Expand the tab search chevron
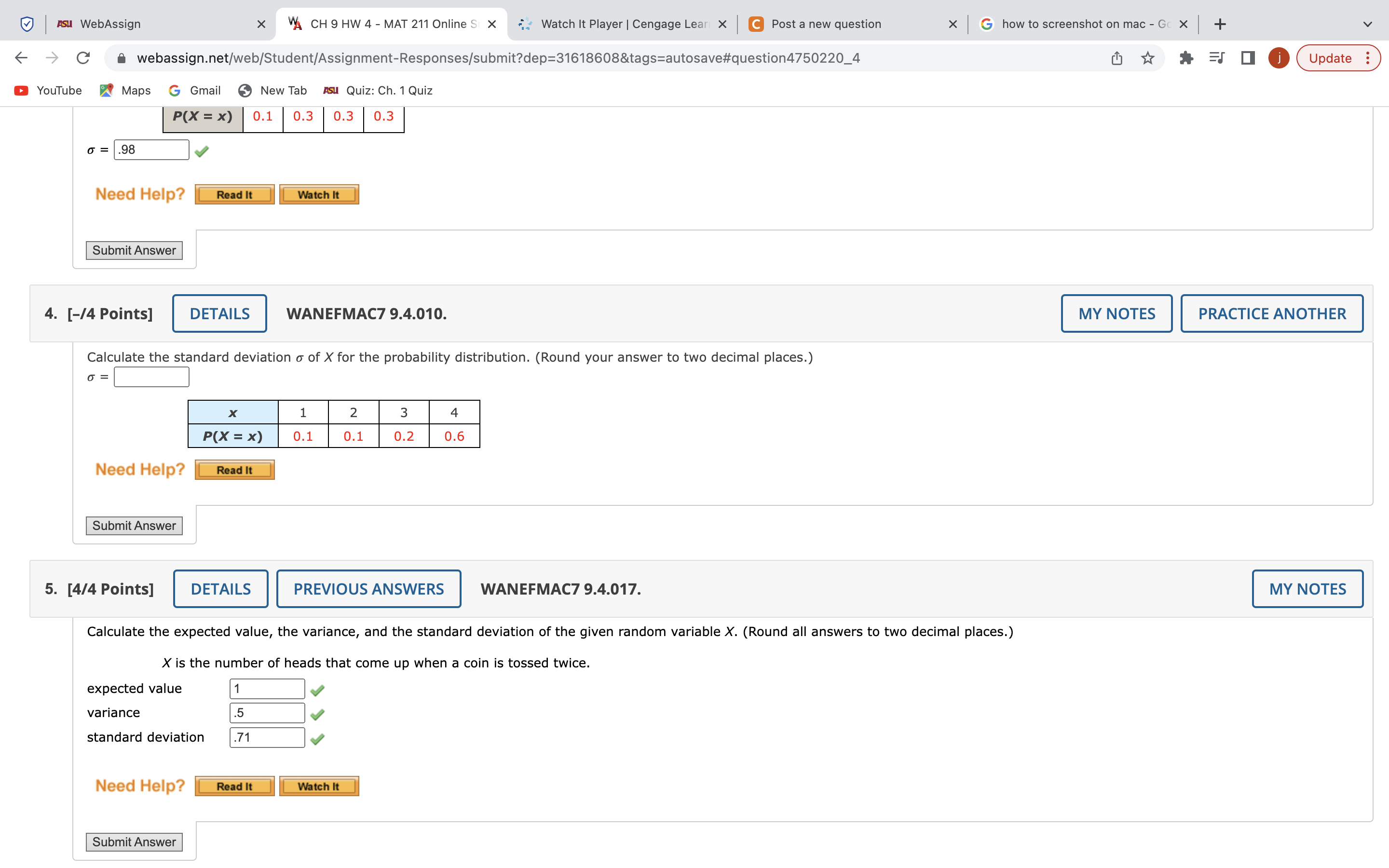The width and height of the screenshot is (1389, 868). point(1367,24)
